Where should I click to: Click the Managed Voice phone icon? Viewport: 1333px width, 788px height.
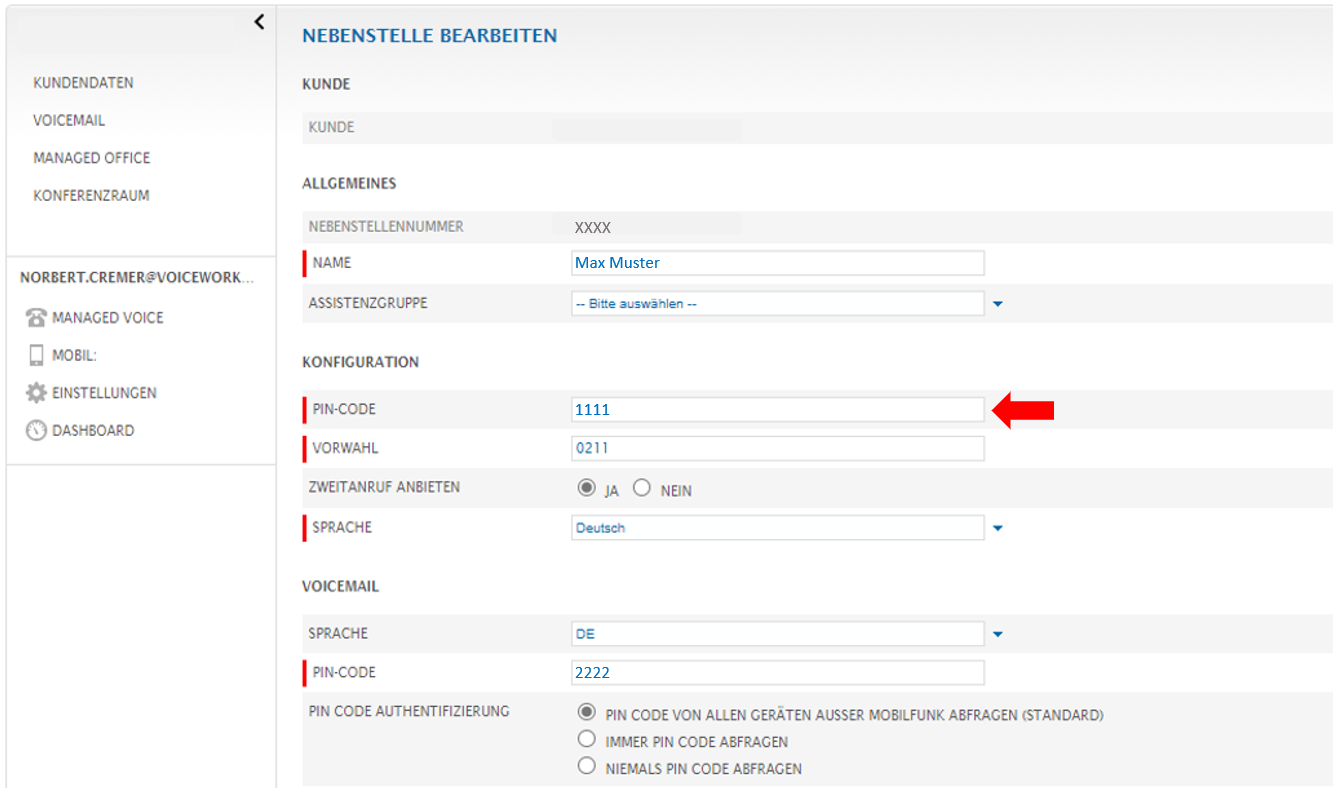(36, 318)
